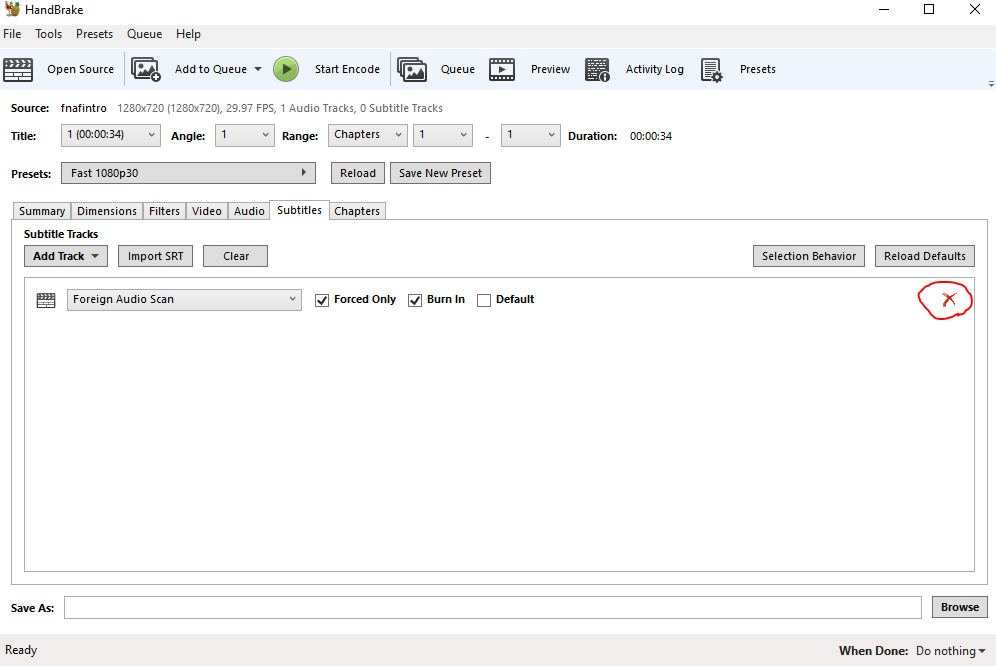This screenshot has height=666, width=996.
Task: Click the Save As path field
Action: click(x=493, y=608)
